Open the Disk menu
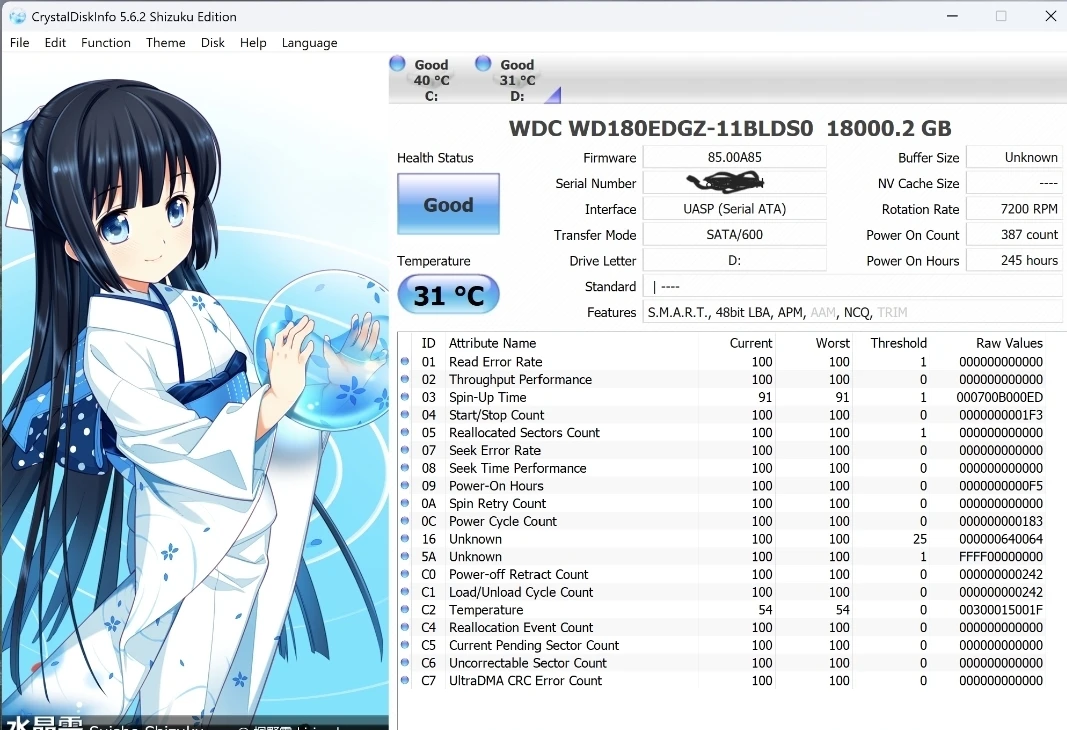This screenshot has height=730, width=1067. coord(212,42)
